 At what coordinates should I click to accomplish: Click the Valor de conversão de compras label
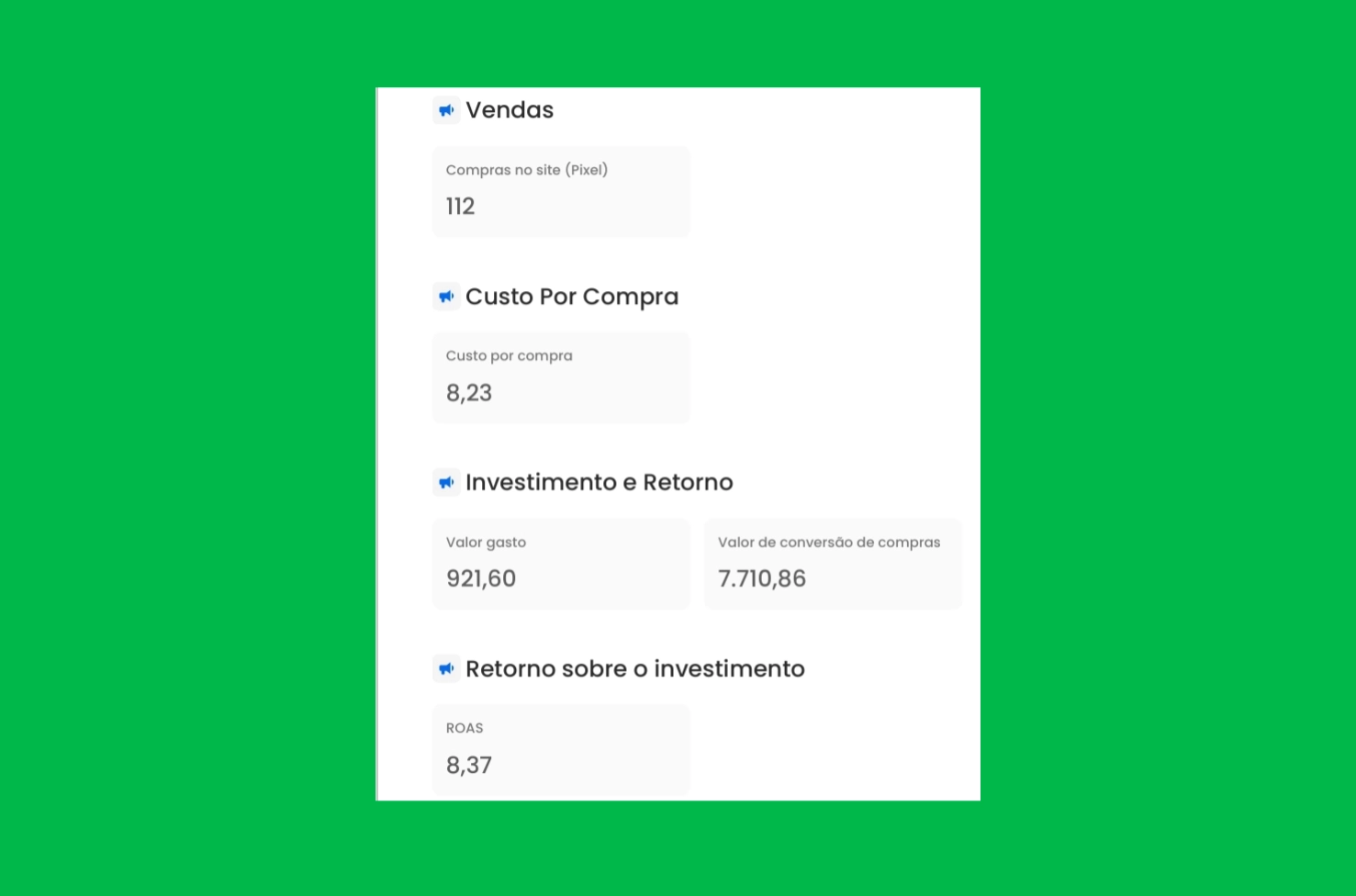(828, 543)
